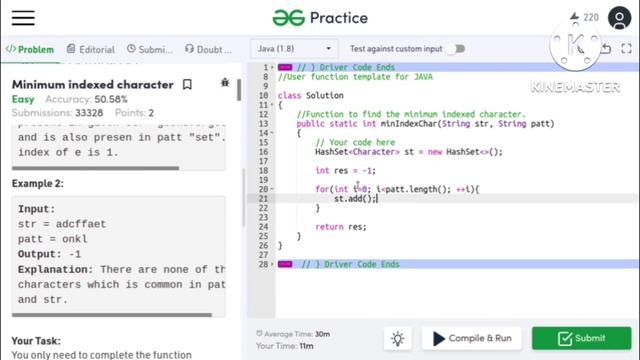640x360 pixels.
Task: Toggle theme with the lightbulb button
Action: tap(398, 338)
